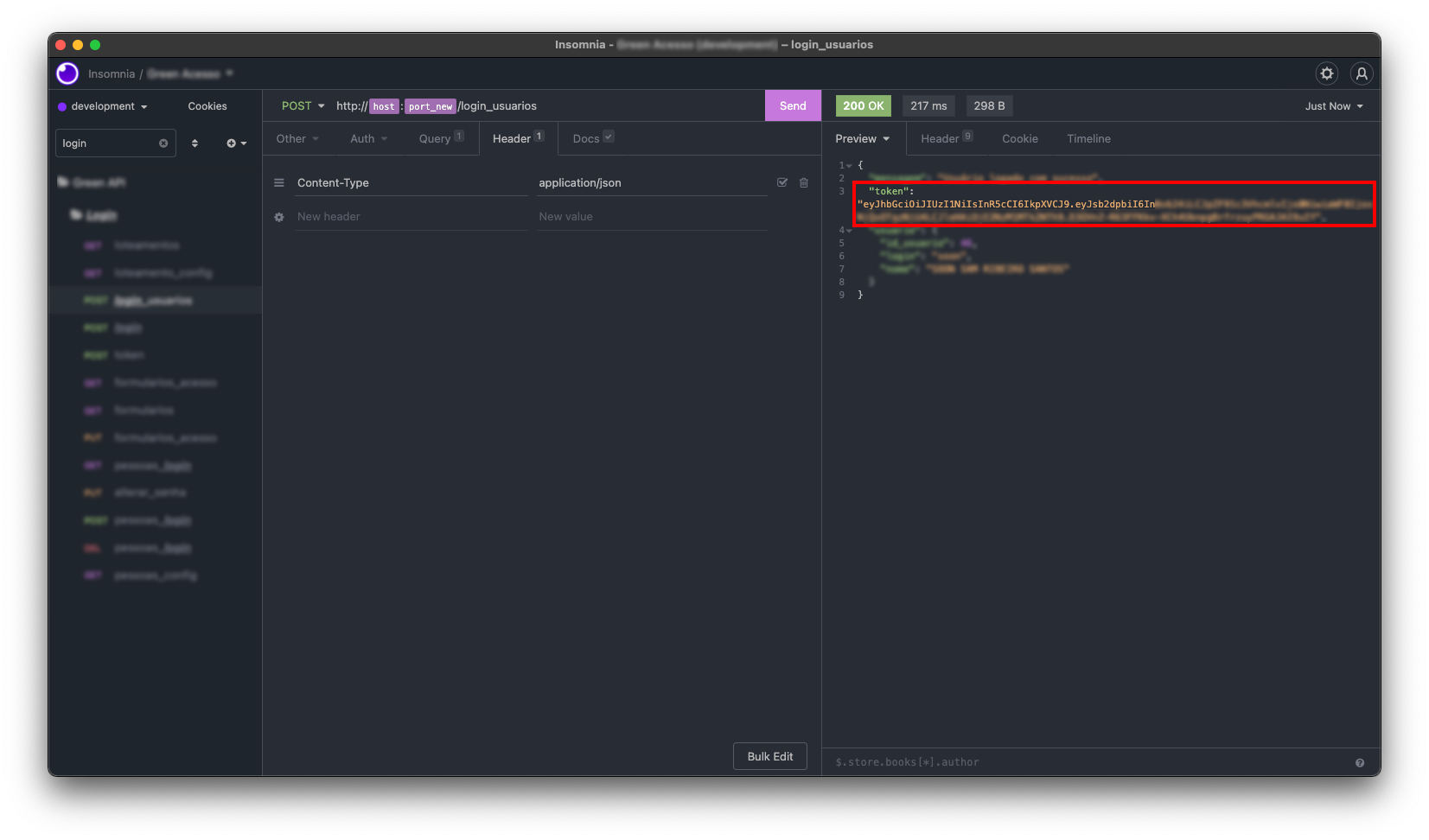This screenshot has height=840, width=1429.
Task: Collapse the JSON root object on line 1
Action: pos(850,165)
